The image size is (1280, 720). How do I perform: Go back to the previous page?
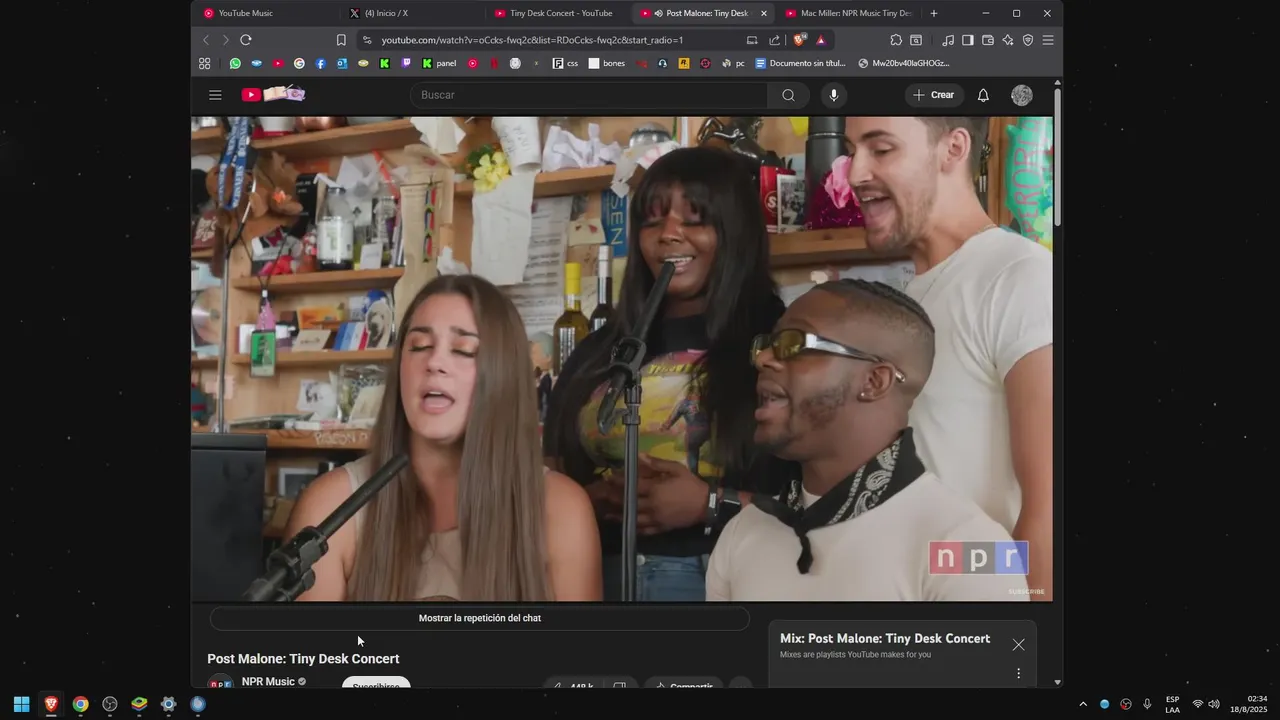pos(206,40)
